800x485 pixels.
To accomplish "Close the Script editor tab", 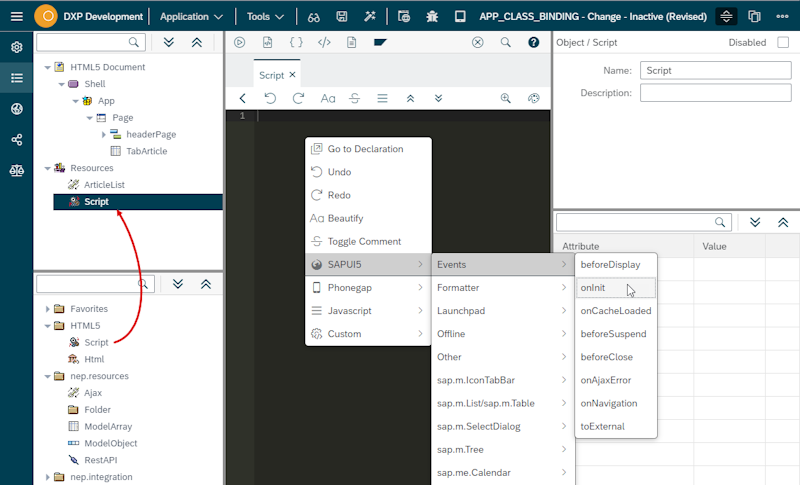I will tap(292, 75).
